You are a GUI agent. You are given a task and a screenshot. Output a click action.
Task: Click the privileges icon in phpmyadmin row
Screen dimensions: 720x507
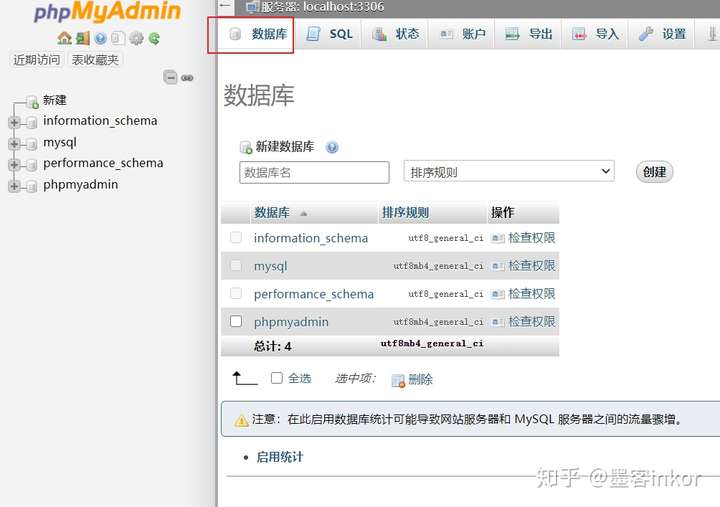click(x=498, y=322)
